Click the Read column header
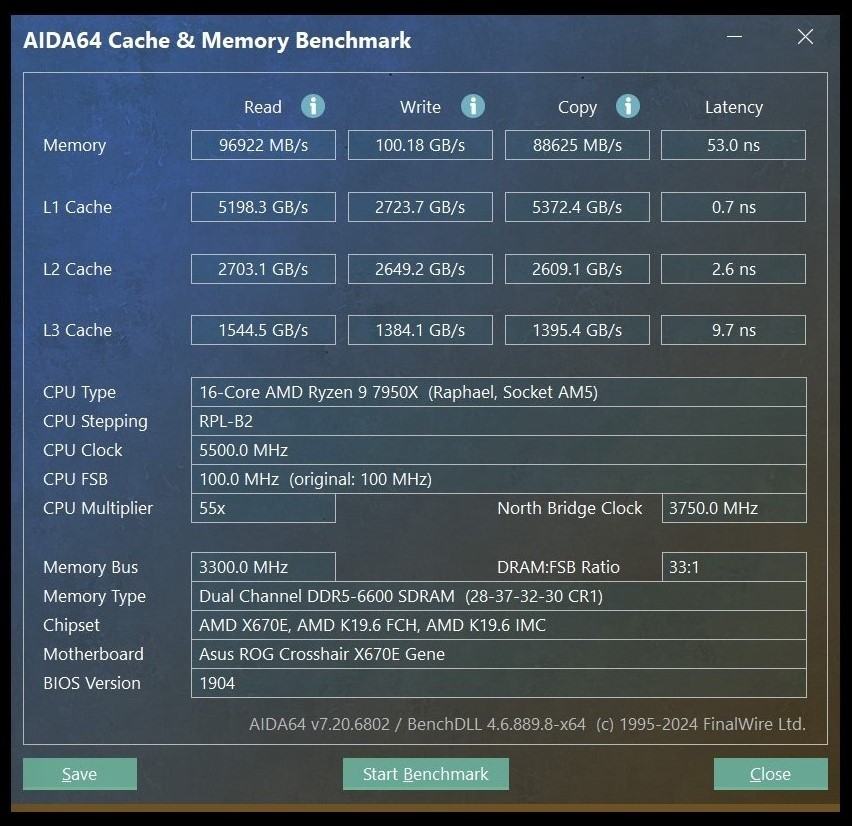 tap(263, 107)
